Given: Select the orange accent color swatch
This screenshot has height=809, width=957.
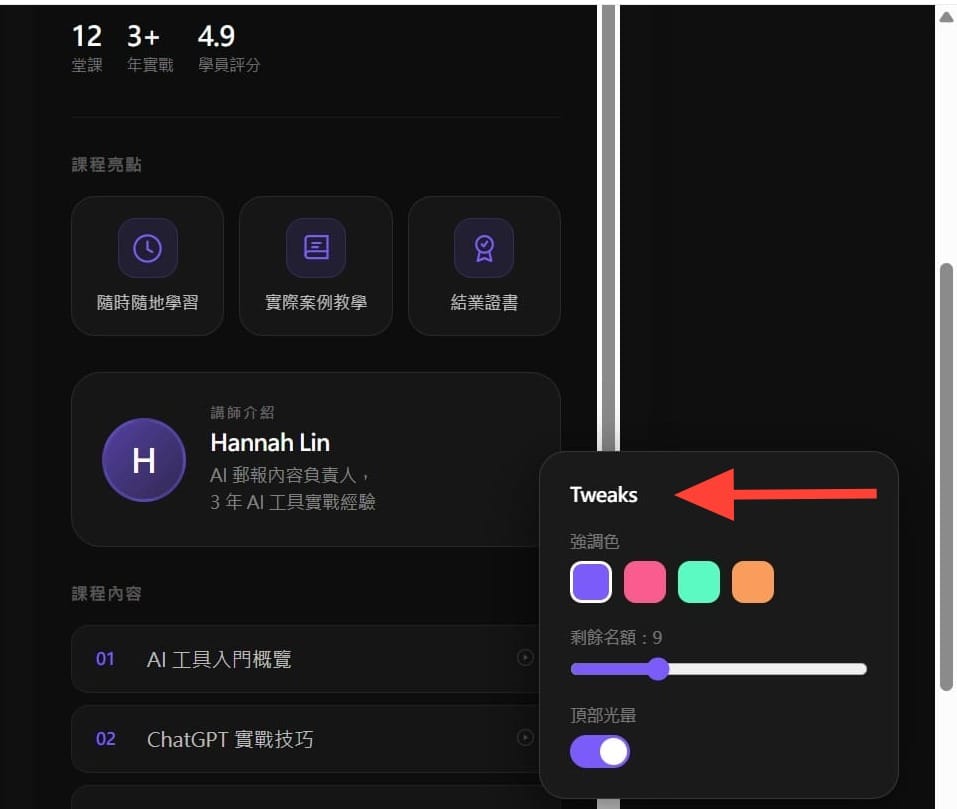Looking at the screenshot, I should click(752, 581).
